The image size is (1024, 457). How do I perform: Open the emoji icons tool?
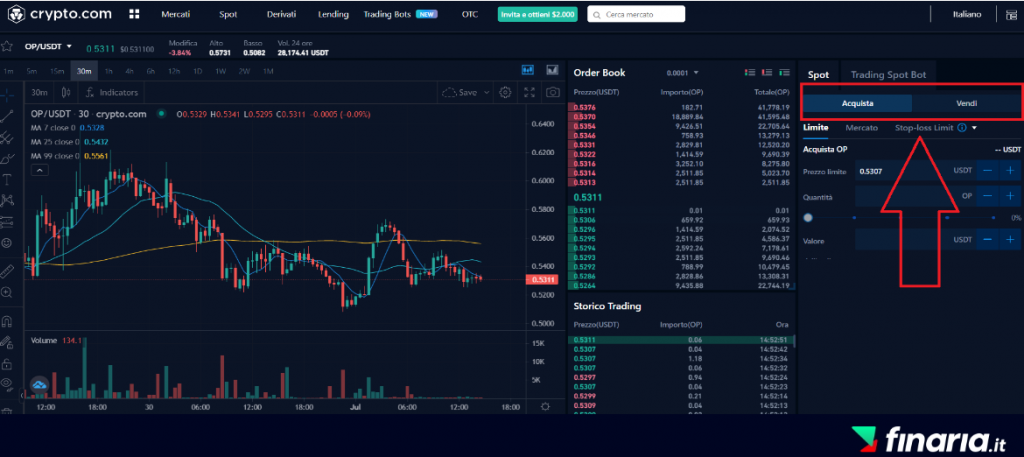point(7,243)
